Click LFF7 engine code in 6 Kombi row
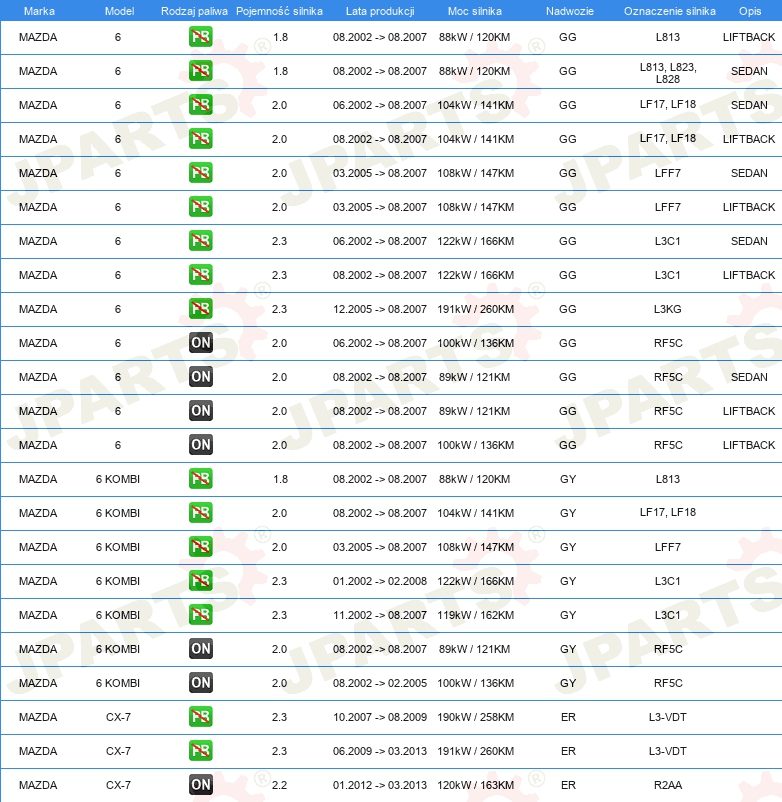This screenshot has width=782, height=802. click(x=667, y=547)
